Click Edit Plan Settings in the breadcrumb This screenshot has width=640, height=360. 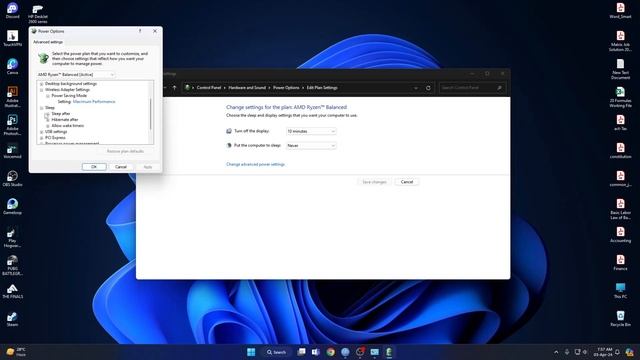(322, 88)
